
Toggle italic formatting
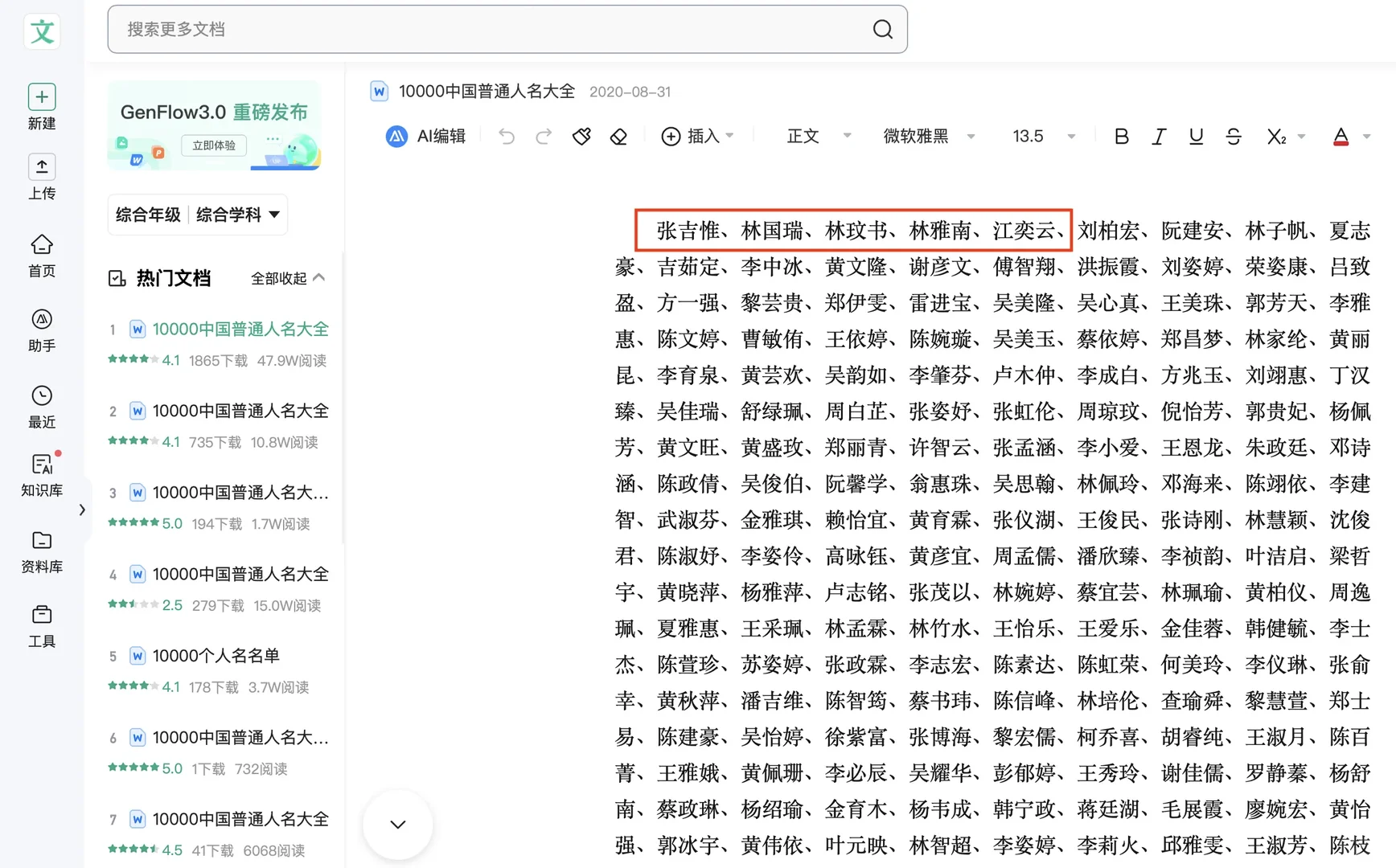pyautogui.click(x=1159, y=136)
